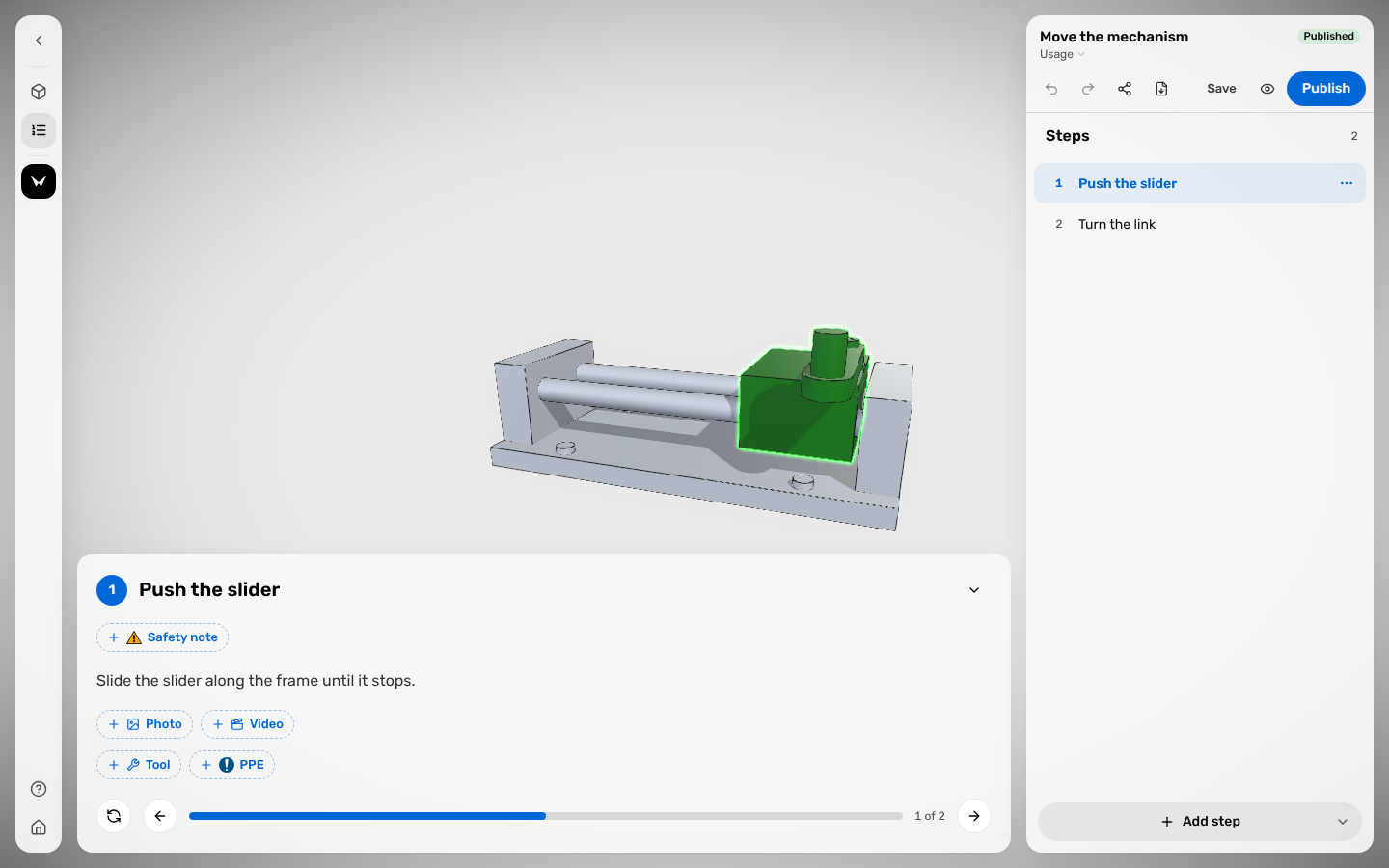Select step 2 Turn the link
Image resolution: width=1389 pixels, height=868 pixels.
(x=1200, y=224)
